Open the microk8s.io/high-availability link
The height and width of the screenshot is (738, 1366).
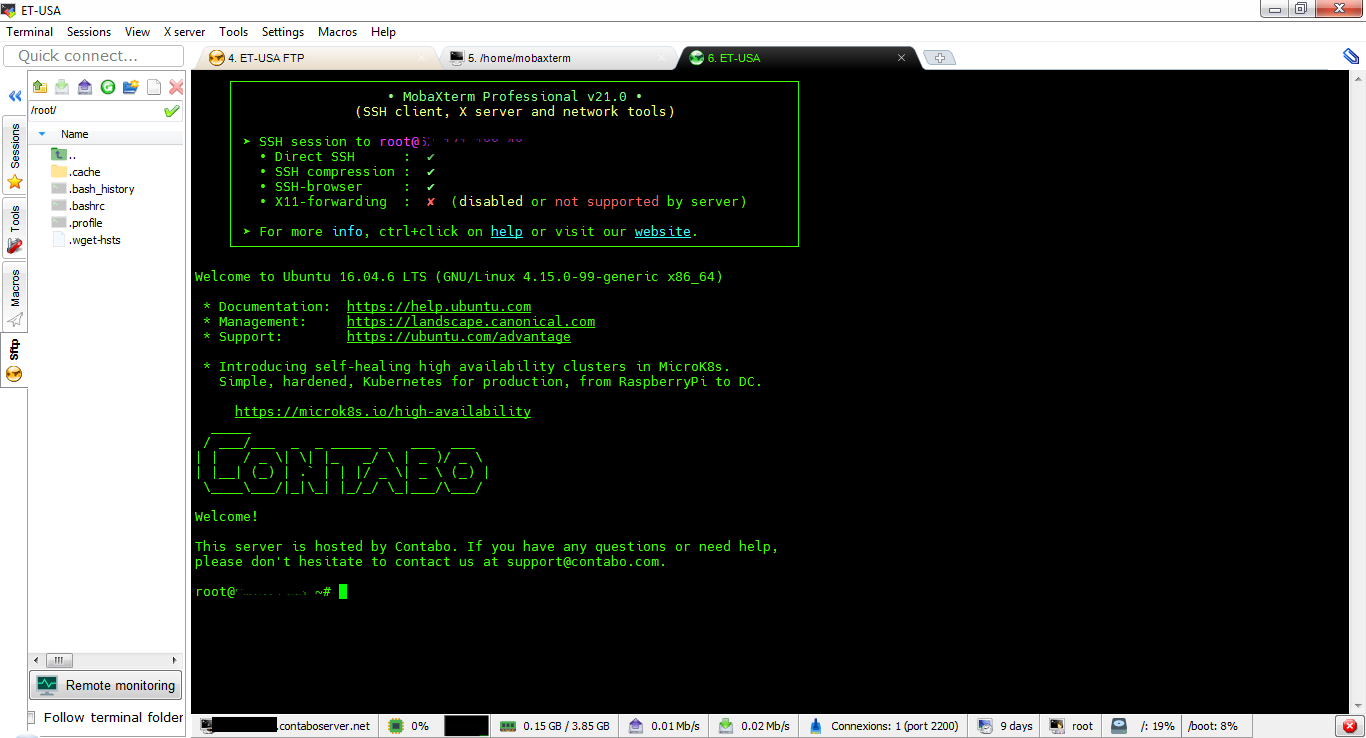point(383,411)
